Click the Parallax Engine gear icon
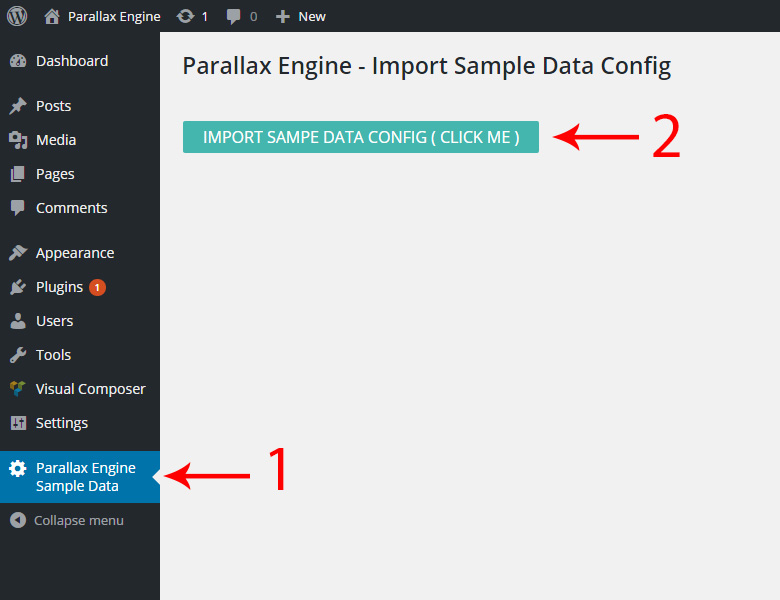The height and width of the screenshot is (600, 780). point(17,468)
